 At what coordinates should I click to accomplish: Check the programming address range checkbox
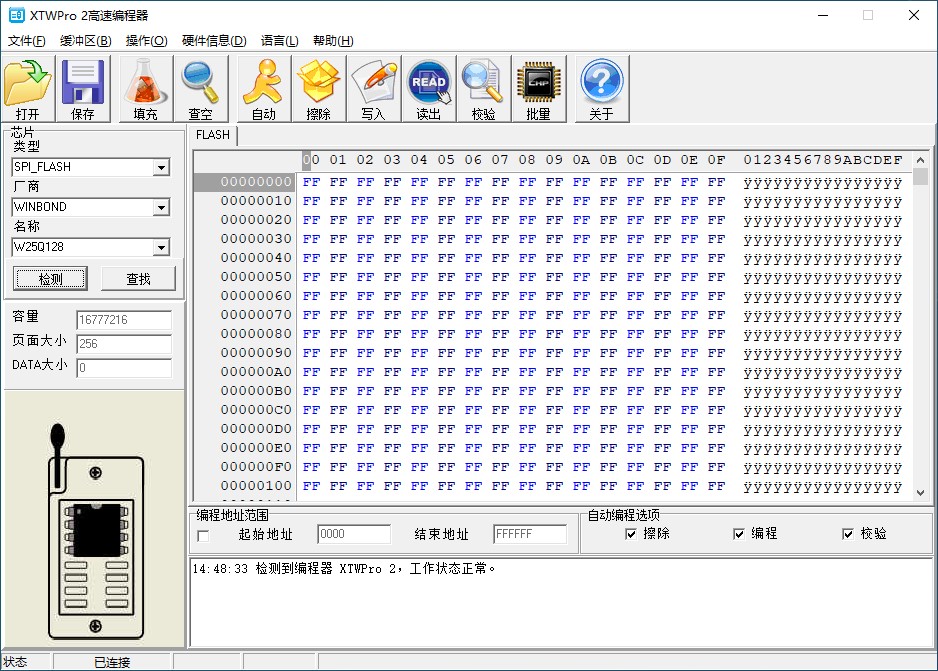click(204, 534)
